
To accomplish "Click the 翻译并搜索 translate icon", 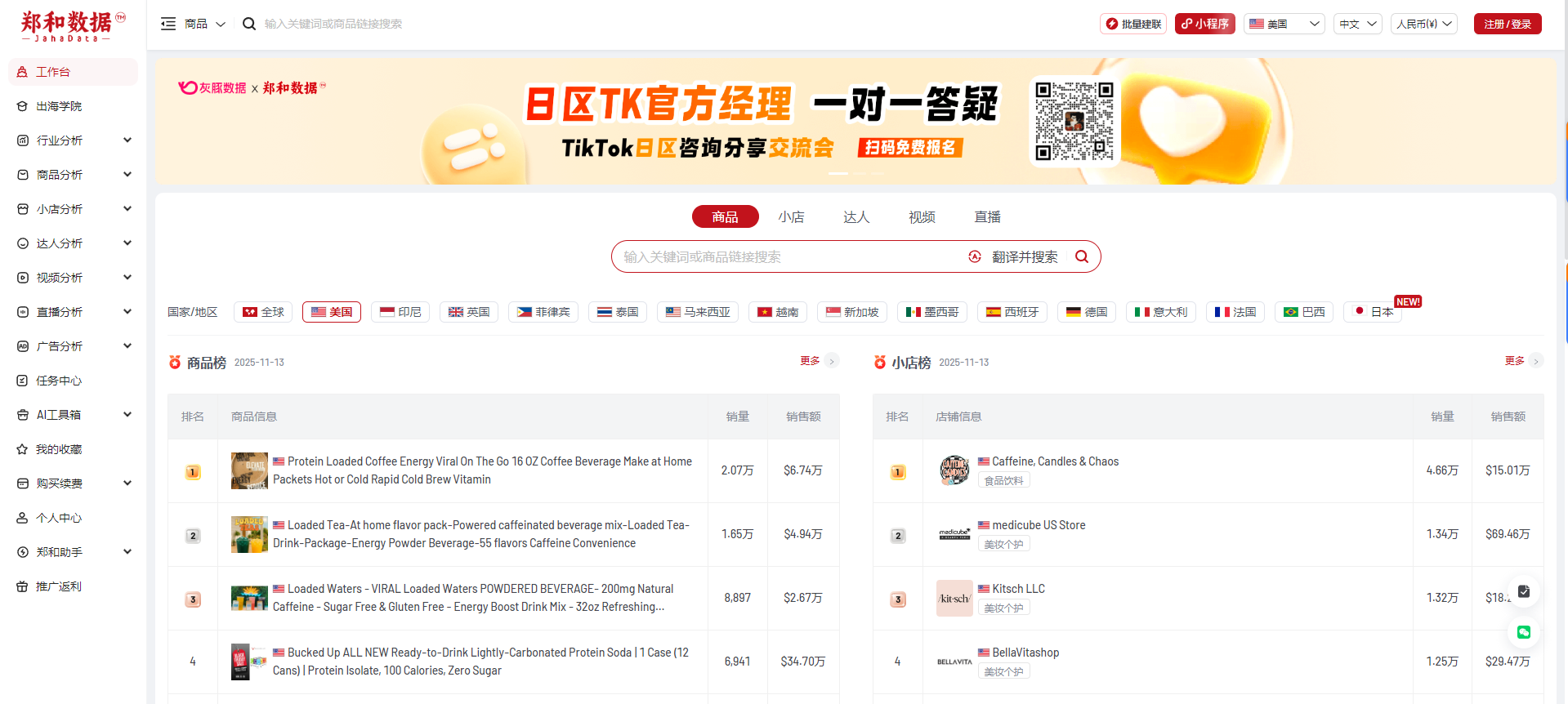I will (975, 256).
